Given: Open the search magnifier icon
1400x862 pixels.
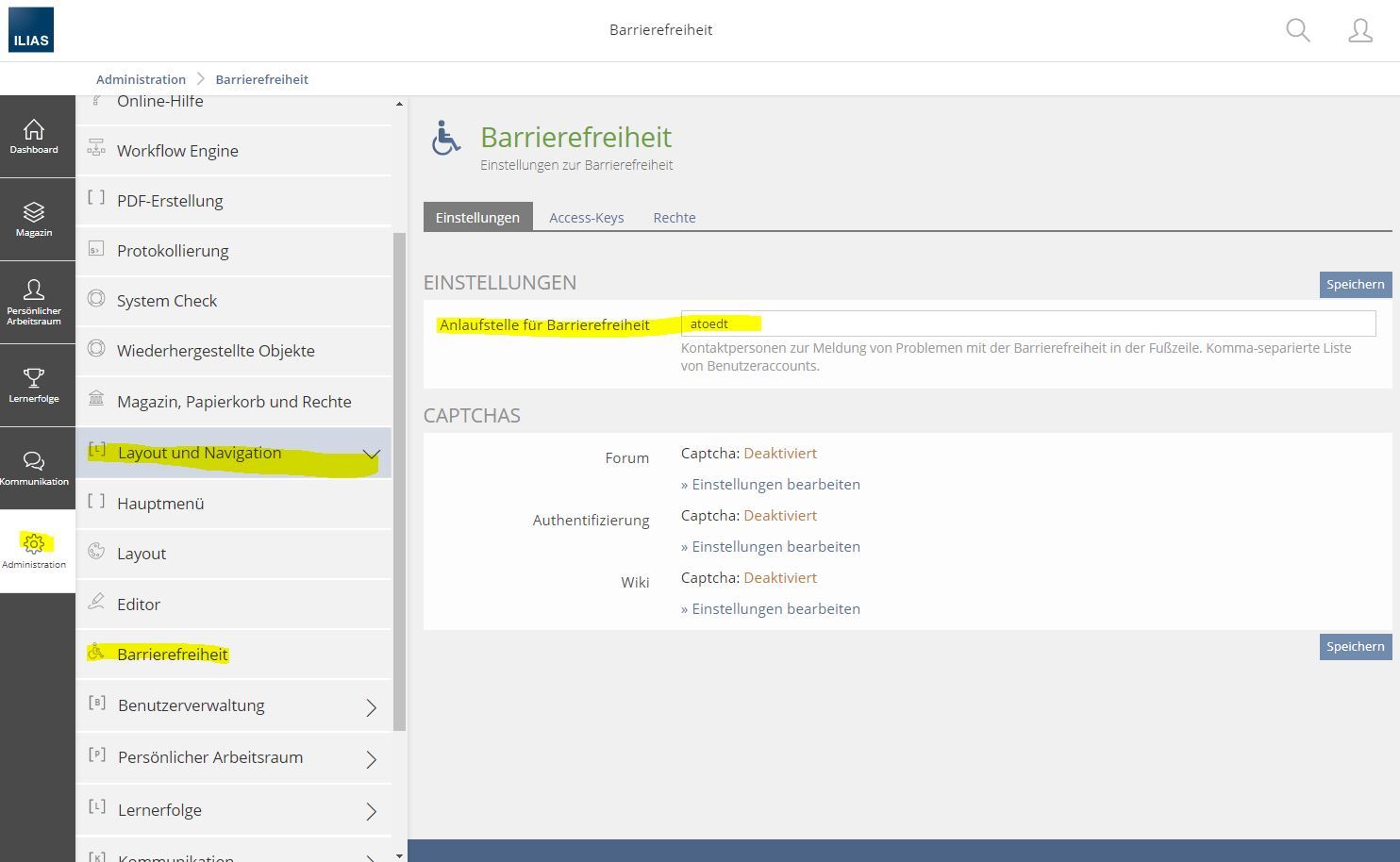Looking at the screenshot, I should pyautogui.click(x=1298, y=30).
